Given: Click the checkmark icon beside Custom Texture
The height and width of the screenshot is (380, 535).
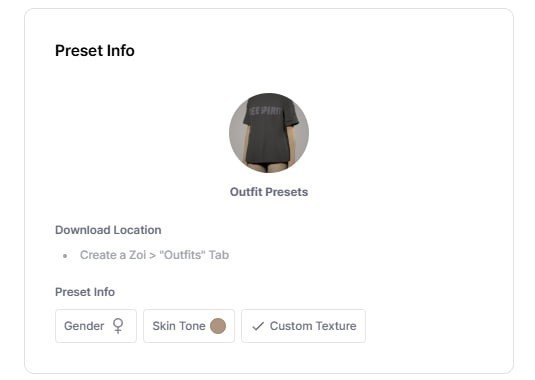Looking at the screenshot, I should 258,326.
